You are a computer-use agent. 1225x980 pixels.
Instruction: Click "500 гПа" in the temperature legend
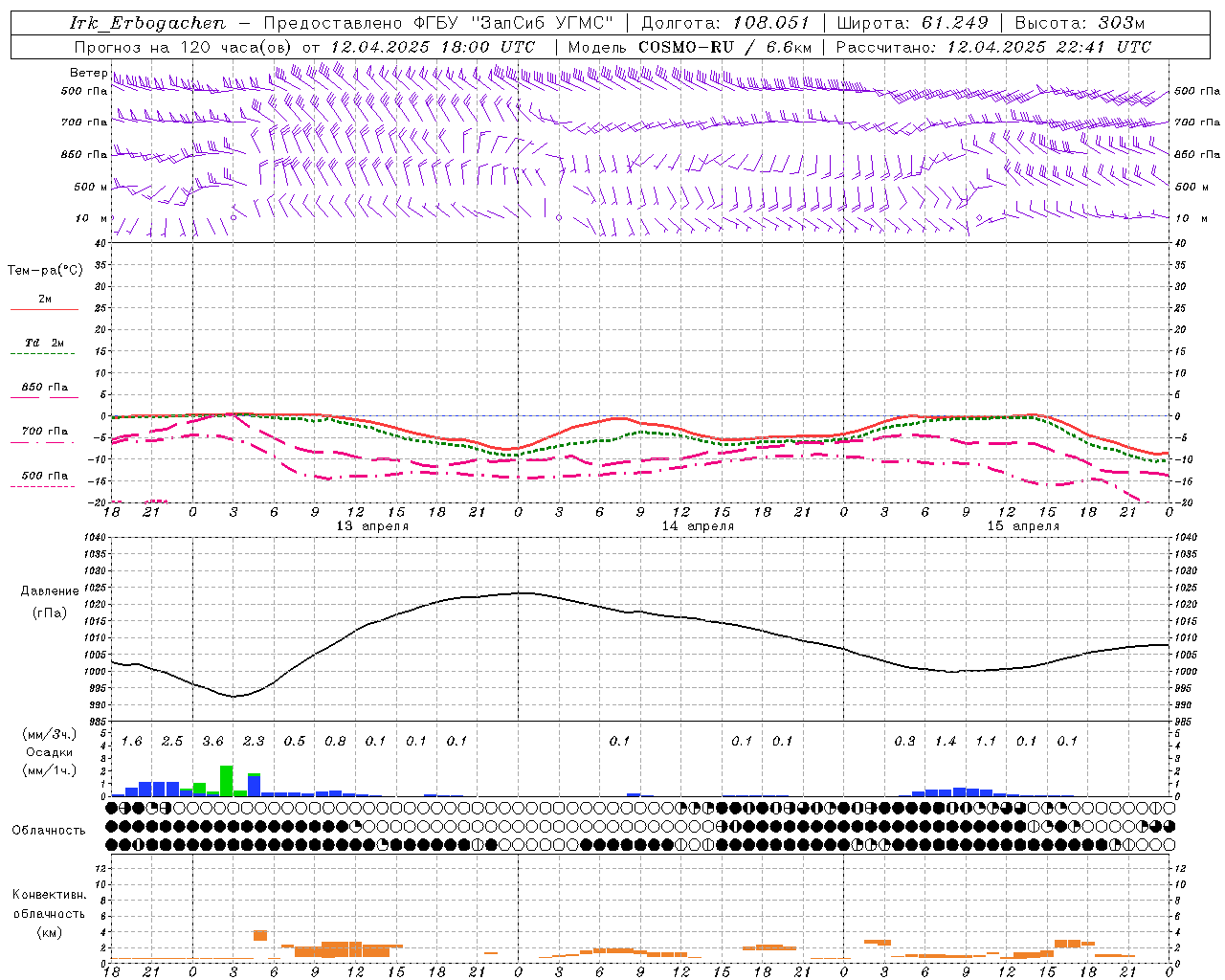[x=45, y=476]
